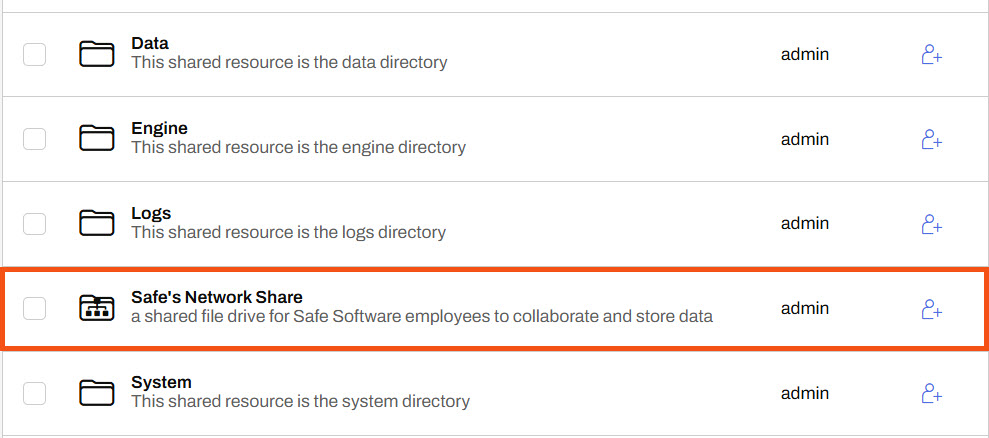Check the Logs resource checkbox
The width and height of the screenshot is (989, 438).
(35, 223)
